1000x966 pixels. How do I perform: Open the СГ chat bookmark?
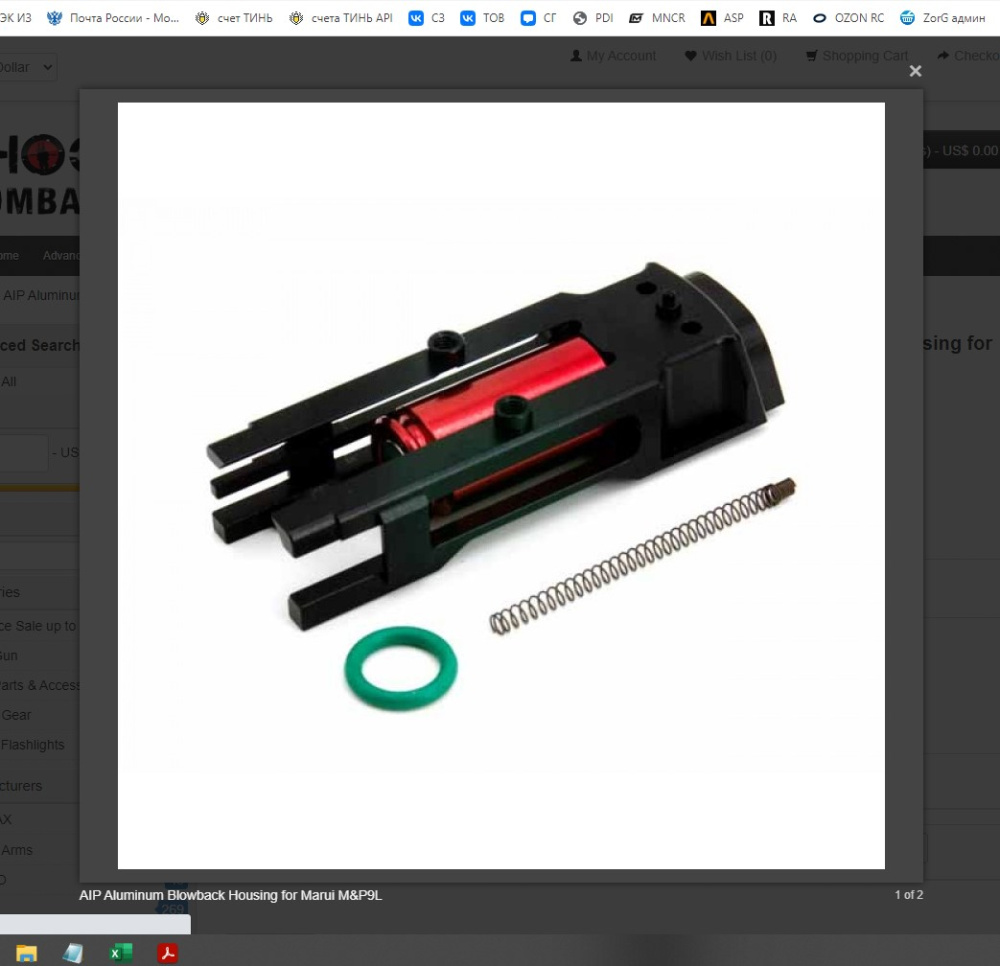click(538, 18)
